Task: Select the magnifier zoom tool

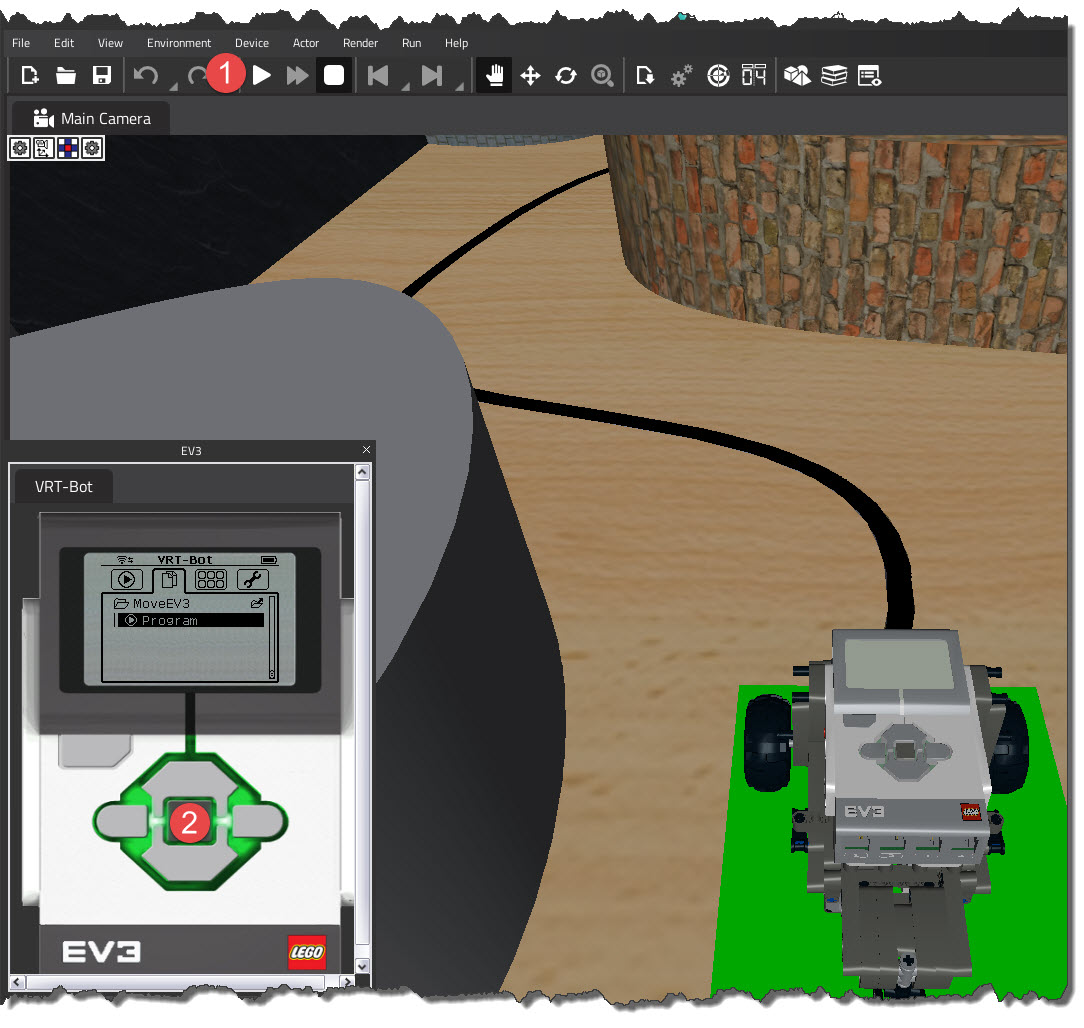Action: pos(602,75)
